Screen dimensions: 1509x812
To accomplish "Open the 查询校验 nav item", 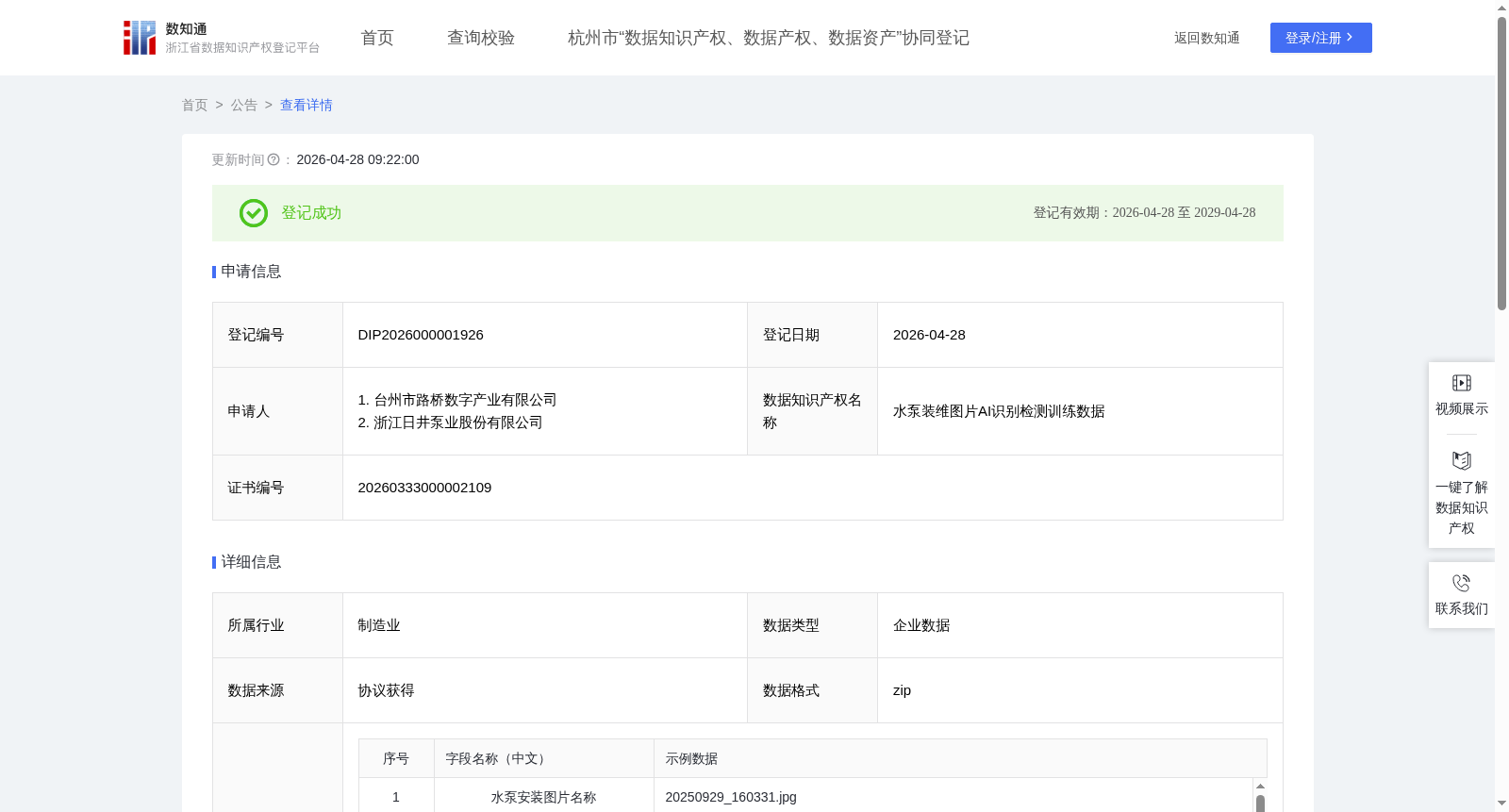I will click(x=481, y=38).
